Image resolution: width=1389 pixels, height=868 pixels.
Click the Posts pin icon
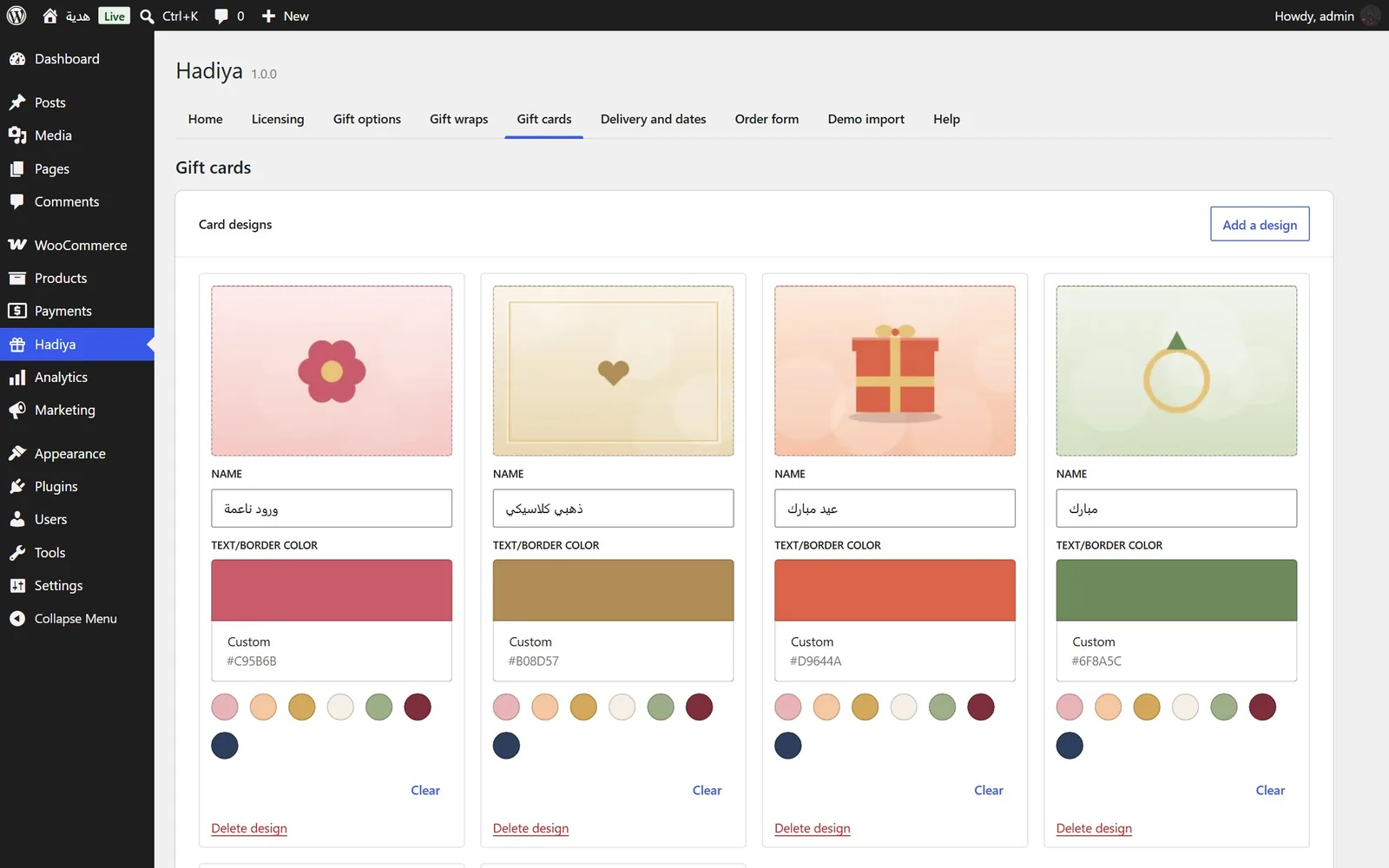click(x=17, y=102)
